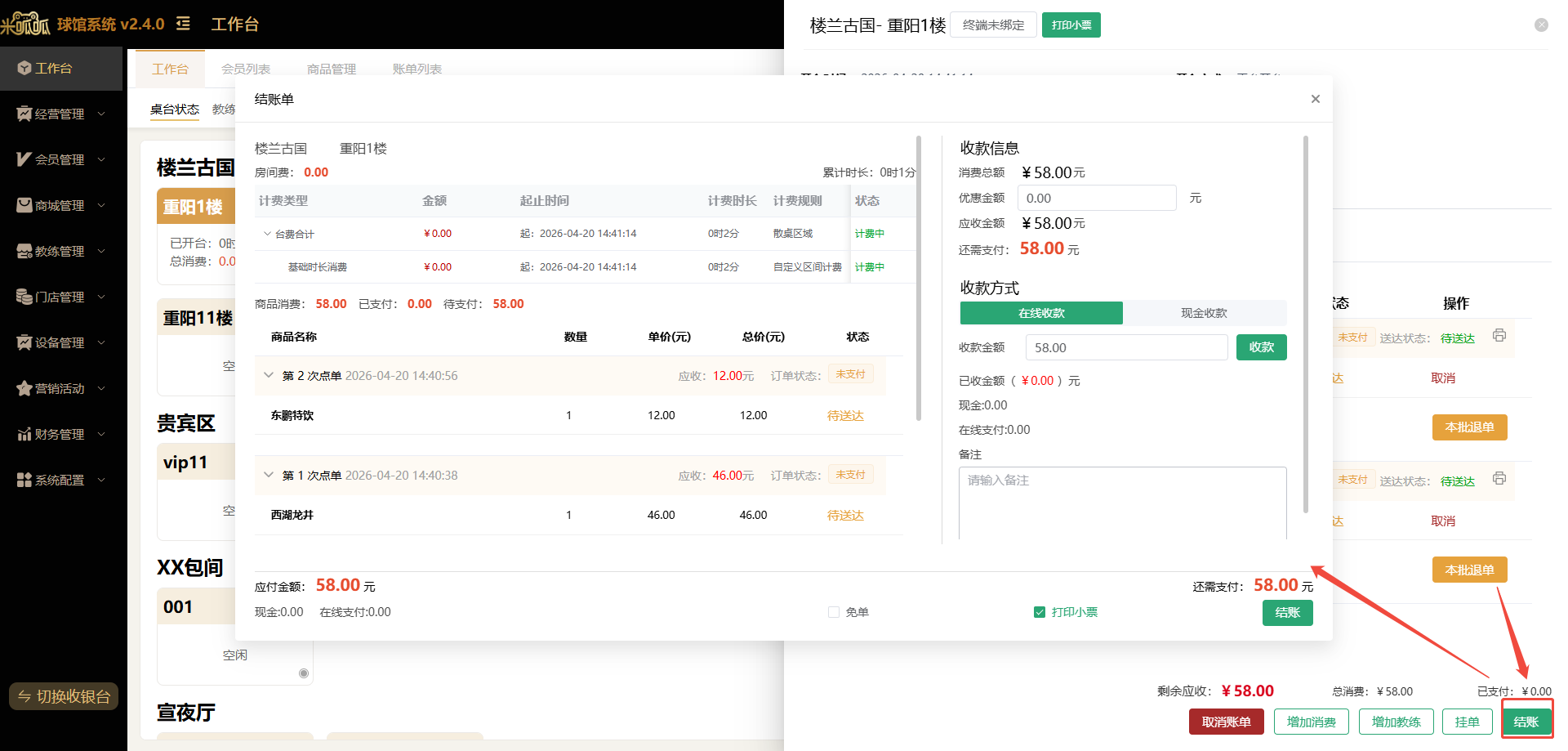Expand 财务管理 submenu arrow
The height and width of the screenshot is (751, 1568).
pos(101,435)
